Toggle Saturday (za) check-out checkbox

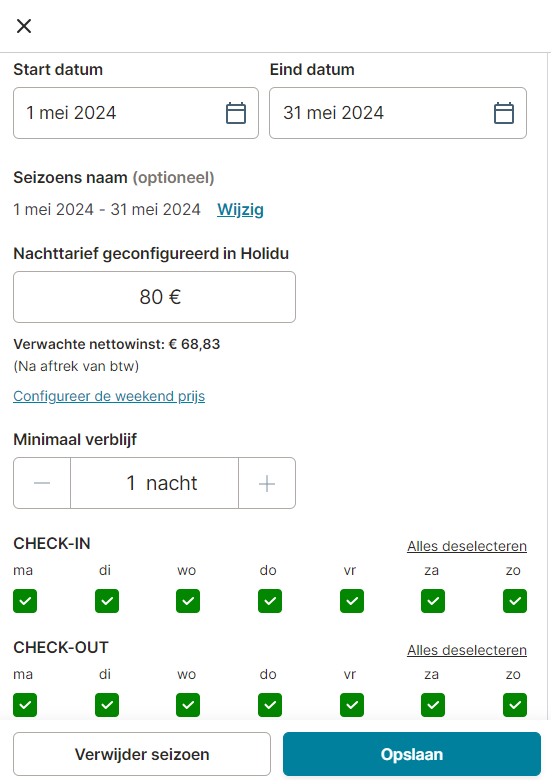point(433,705)
